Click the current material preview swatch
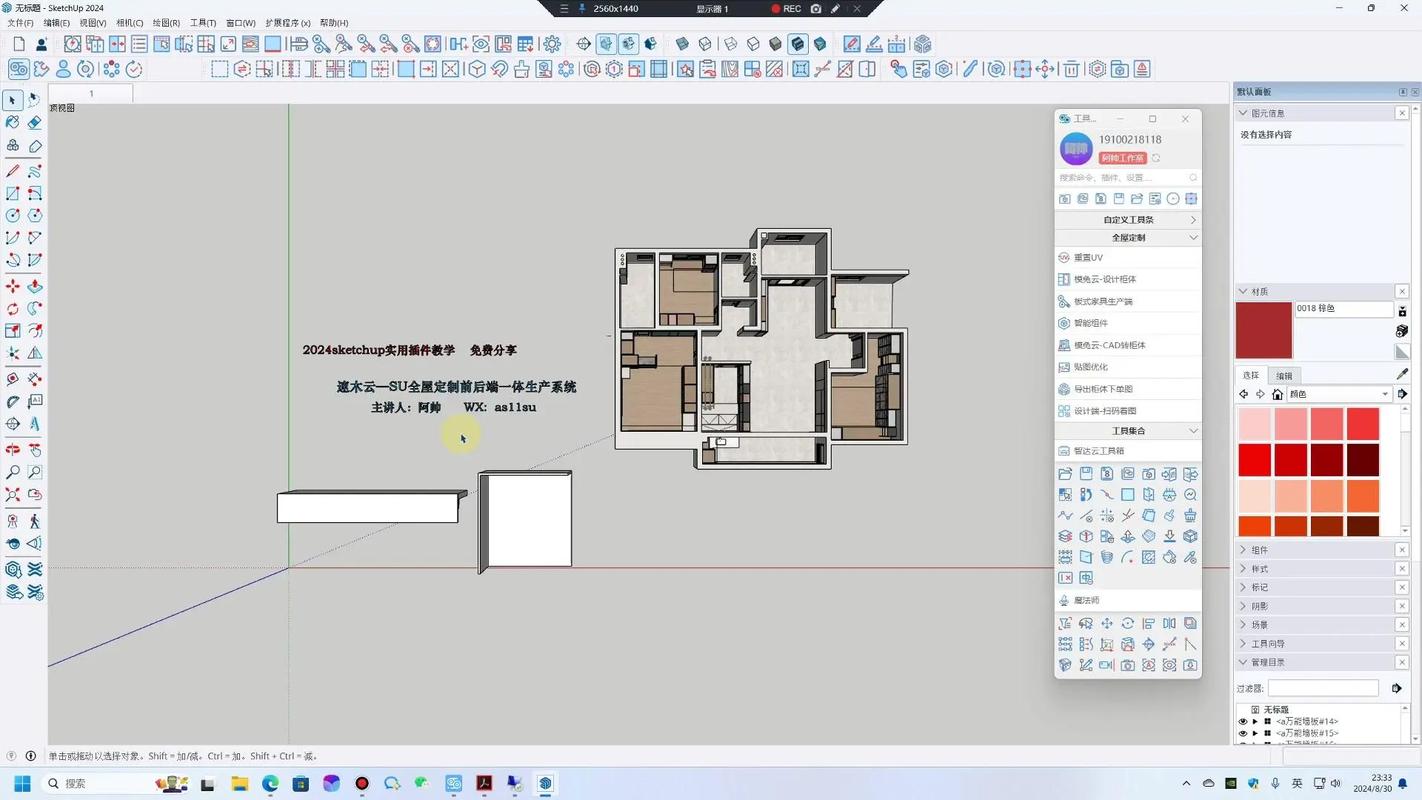This screenshot has height=800, width=1422. pos(1264,330)
